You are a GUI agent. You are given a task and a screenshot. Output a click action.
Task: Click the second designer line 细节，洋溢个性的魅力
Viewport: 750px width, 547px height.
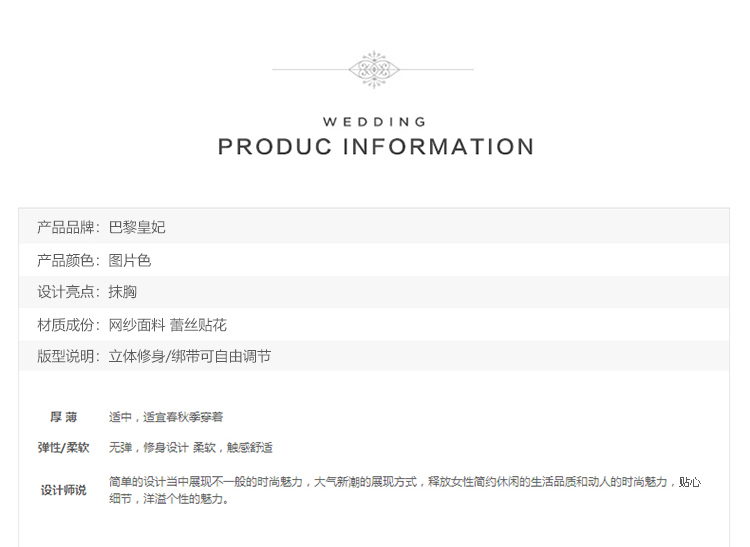coord(169,499)
